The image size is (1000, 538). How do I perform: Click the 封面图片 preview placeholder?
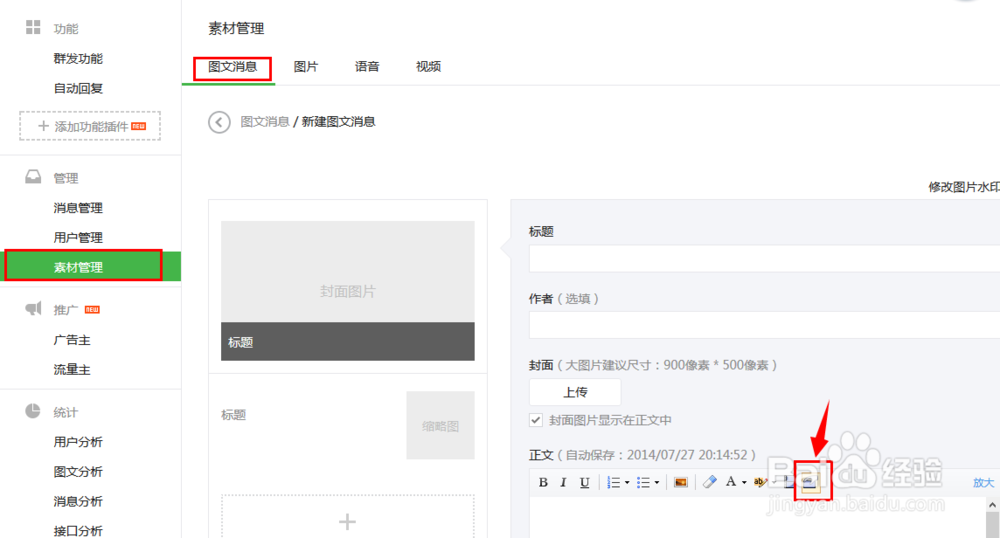348,272
